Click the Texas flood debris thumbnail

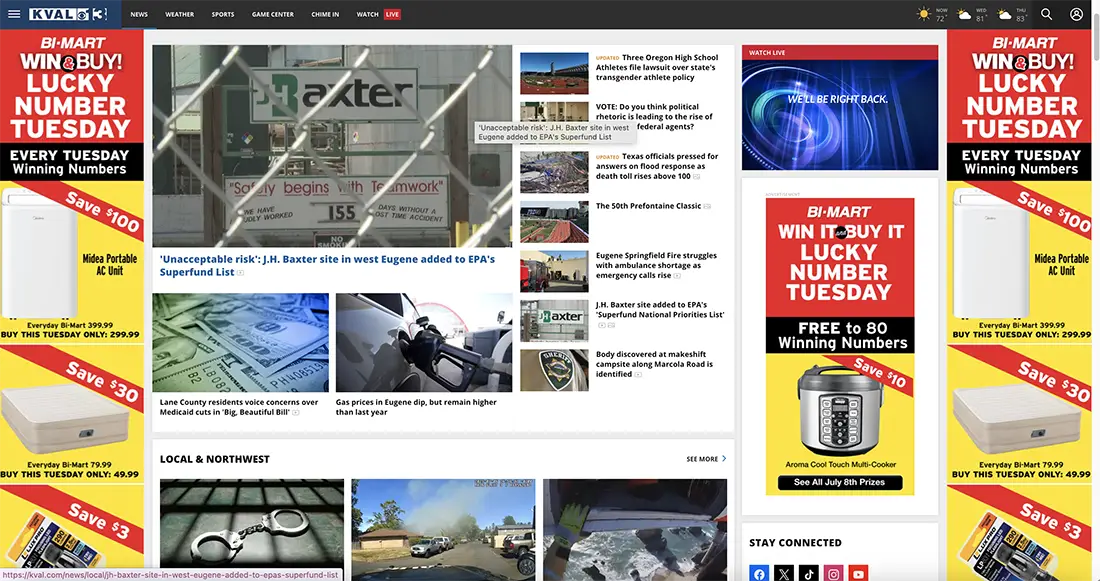[554, 172]
